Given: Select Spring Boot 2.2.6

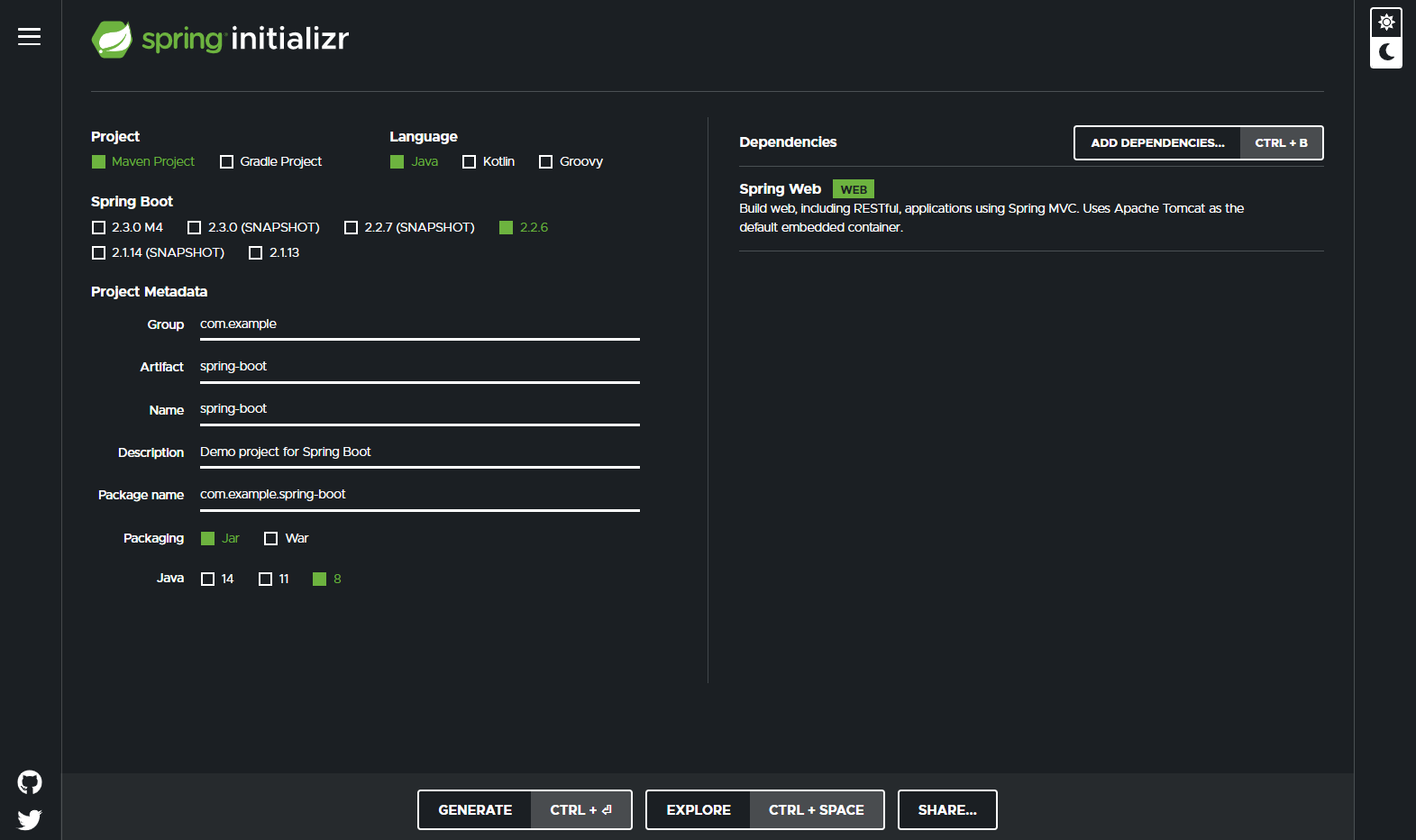Looking at the screenshot, I should [x=524, y=227].
